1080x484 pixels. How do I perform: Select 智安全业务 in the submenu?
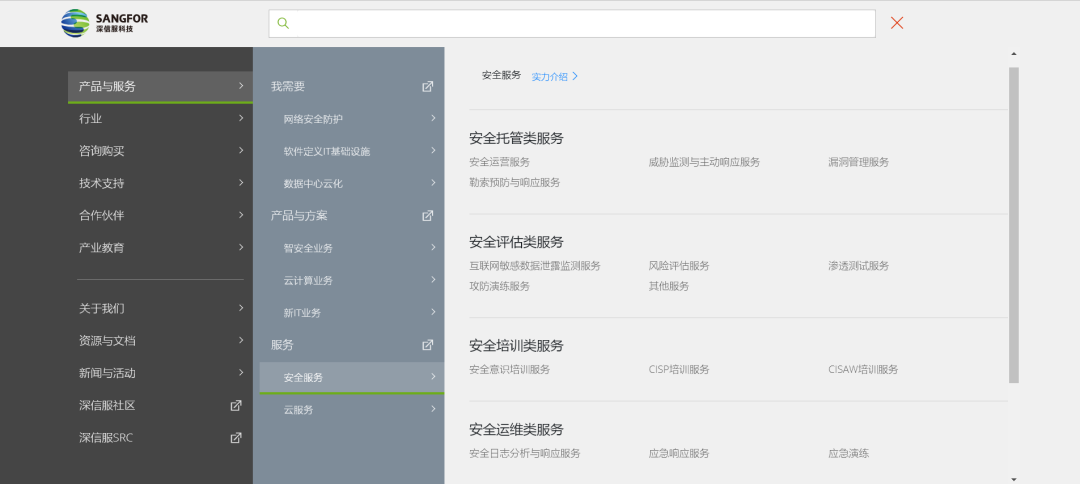point(308,248)
